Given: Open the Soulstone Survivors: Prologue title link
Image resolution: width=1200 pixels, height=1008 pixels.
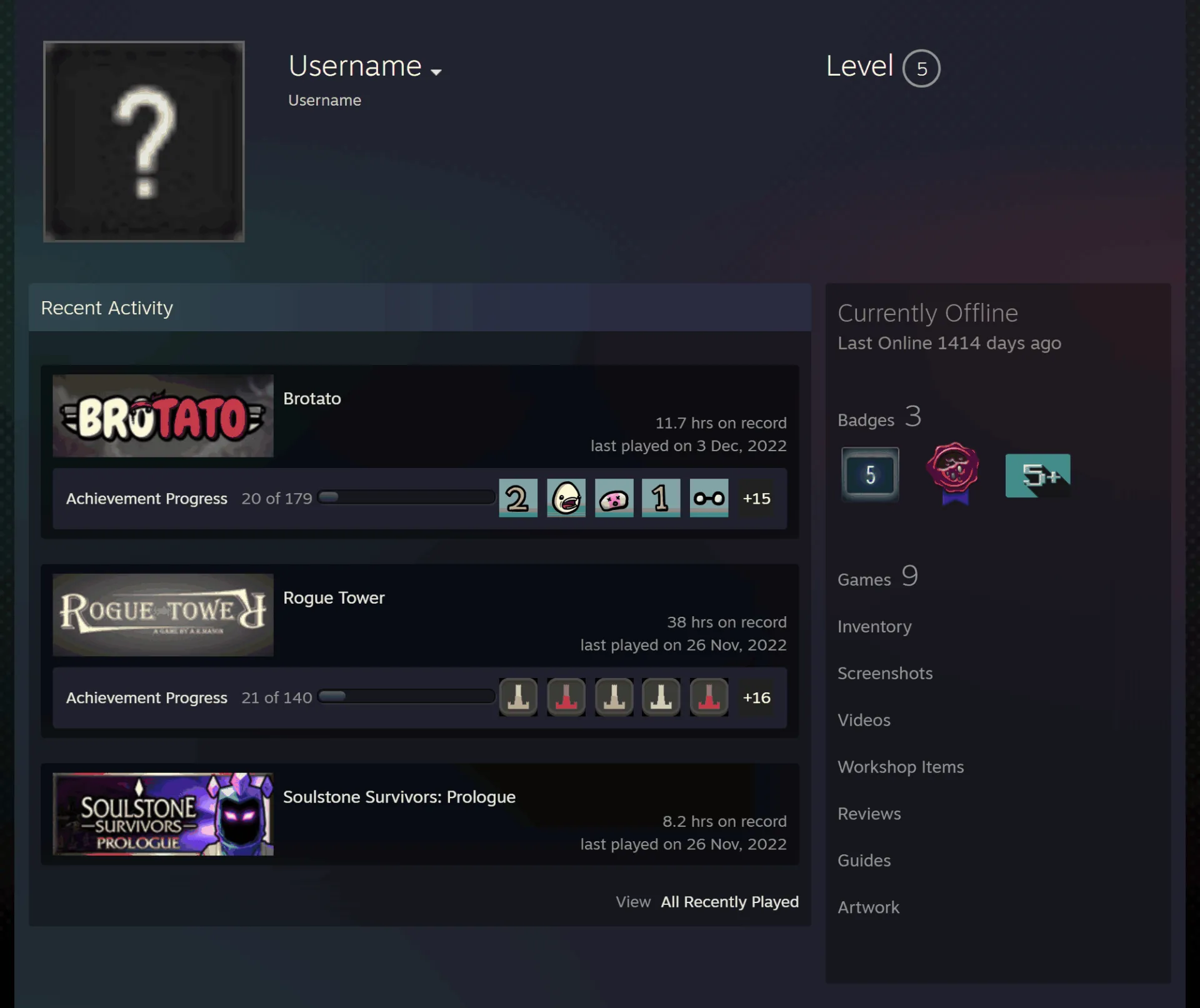Looking at the screenshot, I should pos(399,797).
